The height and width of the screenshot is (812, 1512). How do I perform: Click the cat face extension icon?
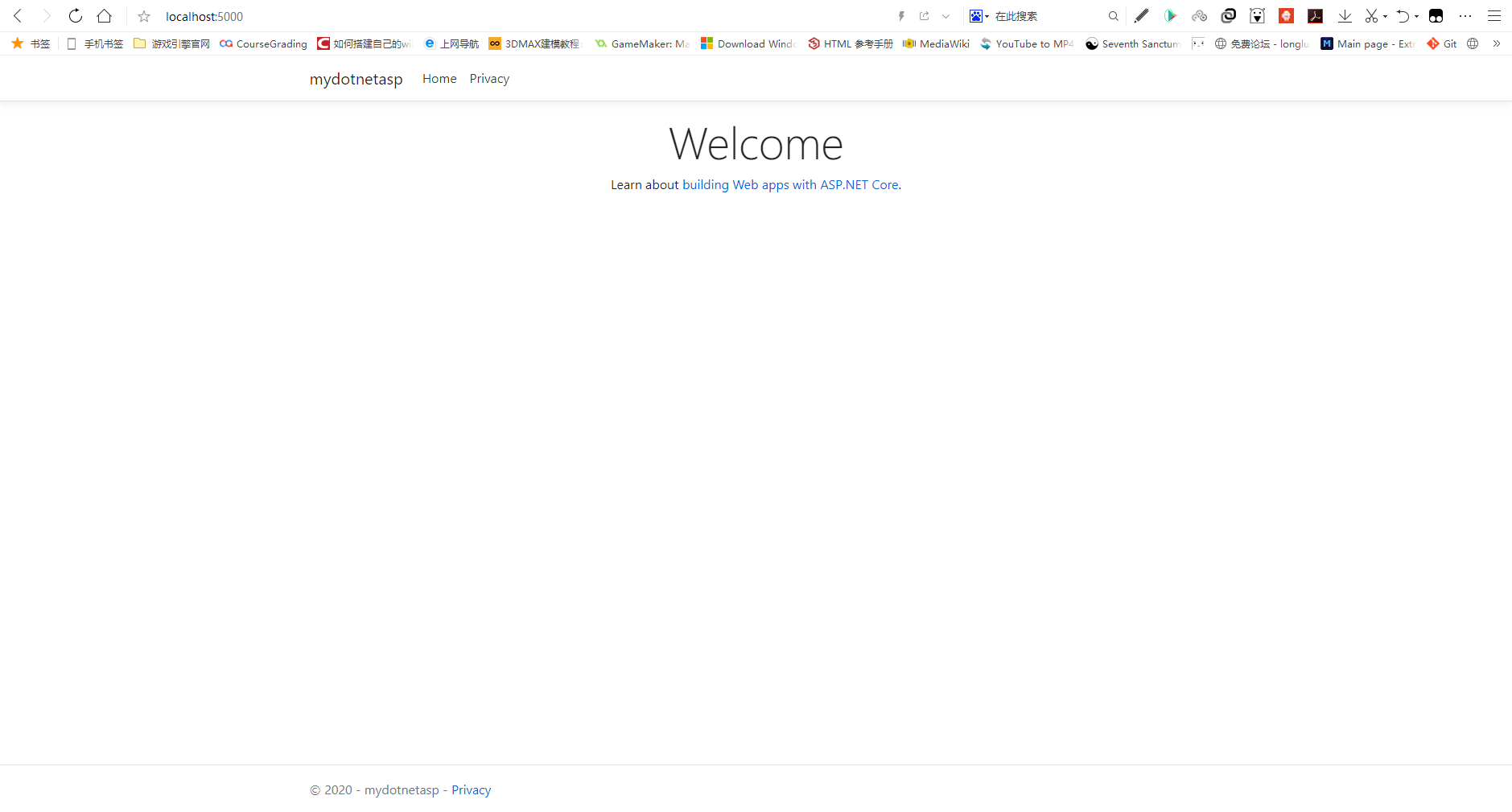1258,16
